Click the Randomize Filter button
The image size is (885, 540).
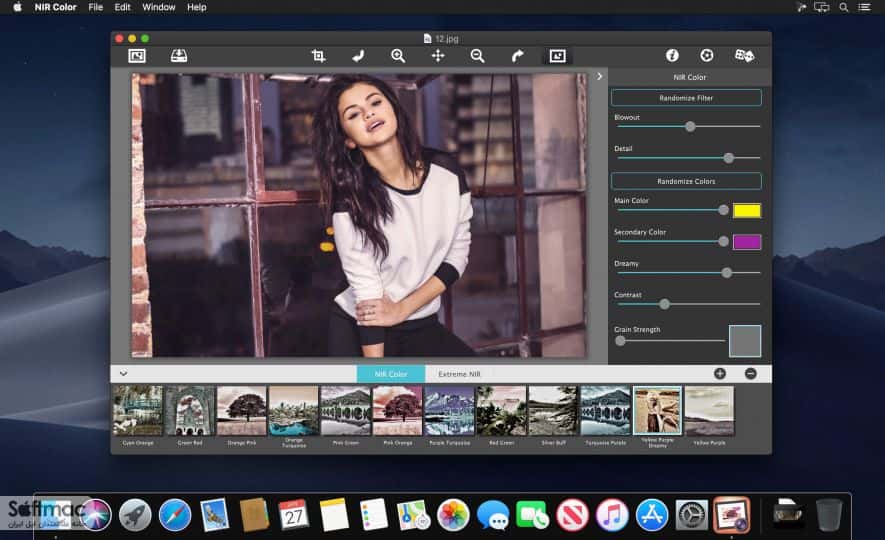tap(686, 98)
